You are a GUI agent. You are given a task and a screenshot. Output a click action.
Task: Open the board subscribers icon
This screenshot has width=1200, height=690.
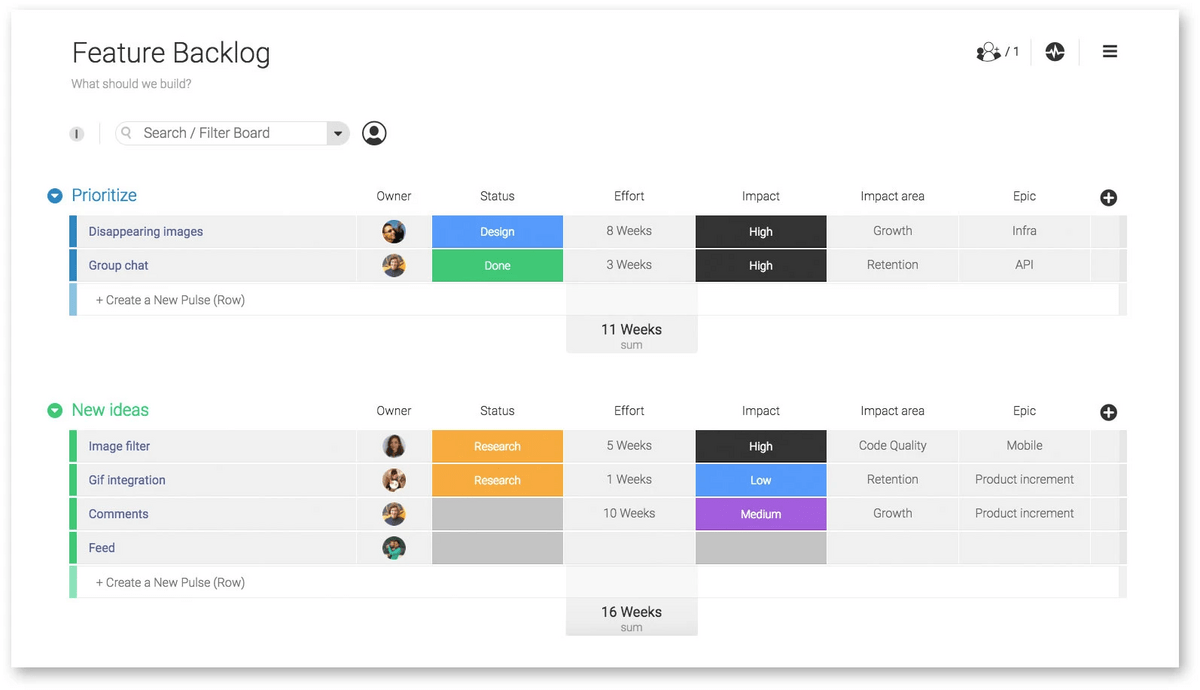tap(989, 52)
